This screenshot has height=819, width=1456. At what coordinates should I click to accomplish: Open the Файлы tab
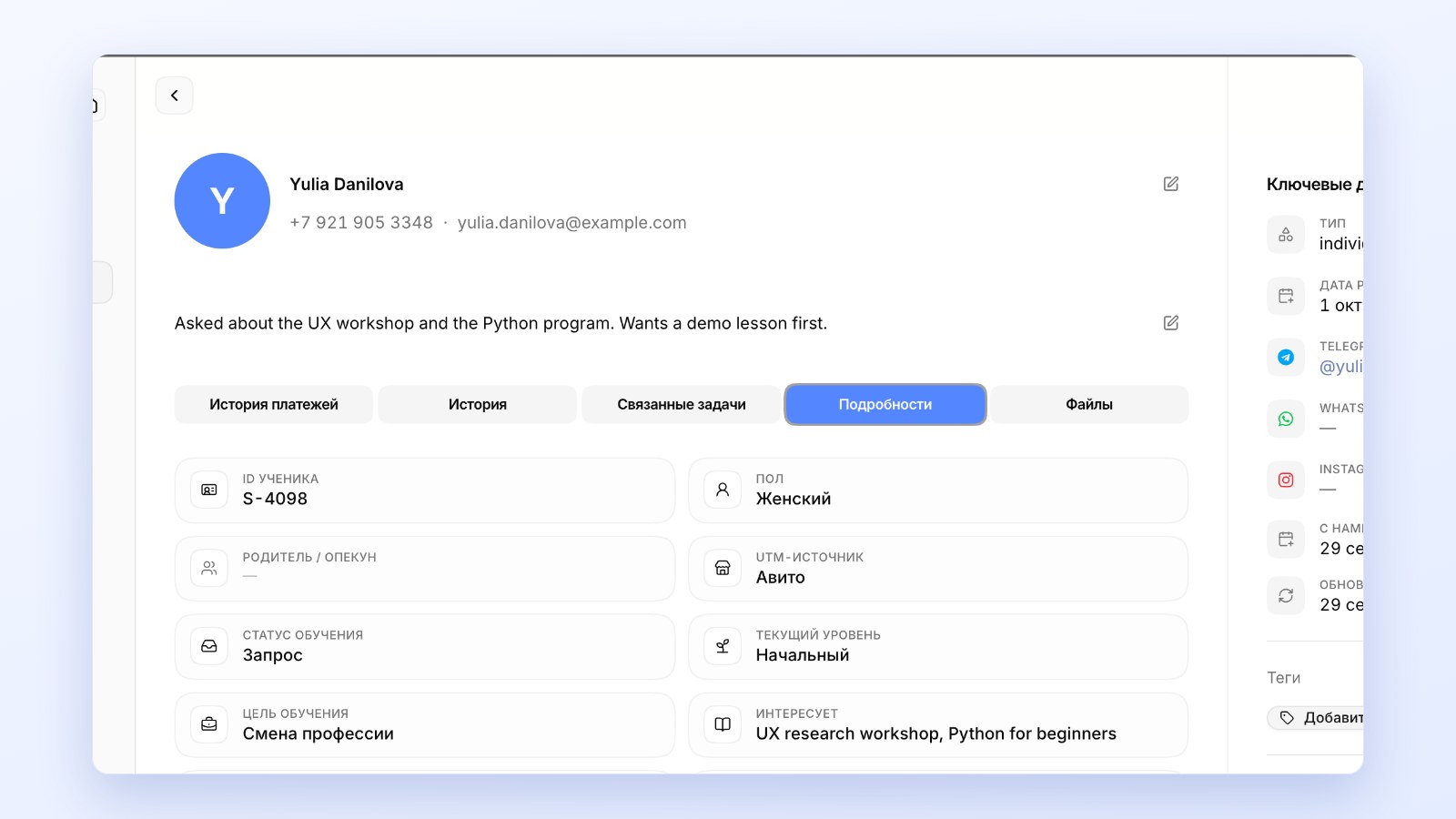pos(1089,404)
